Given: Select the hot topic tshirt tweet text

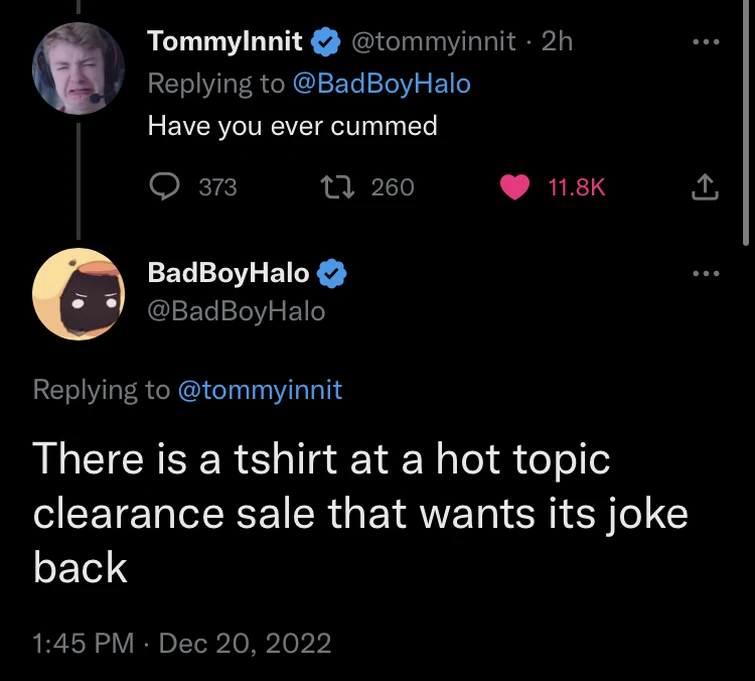Looking at the screenshot, I should [x=360, y=513].
